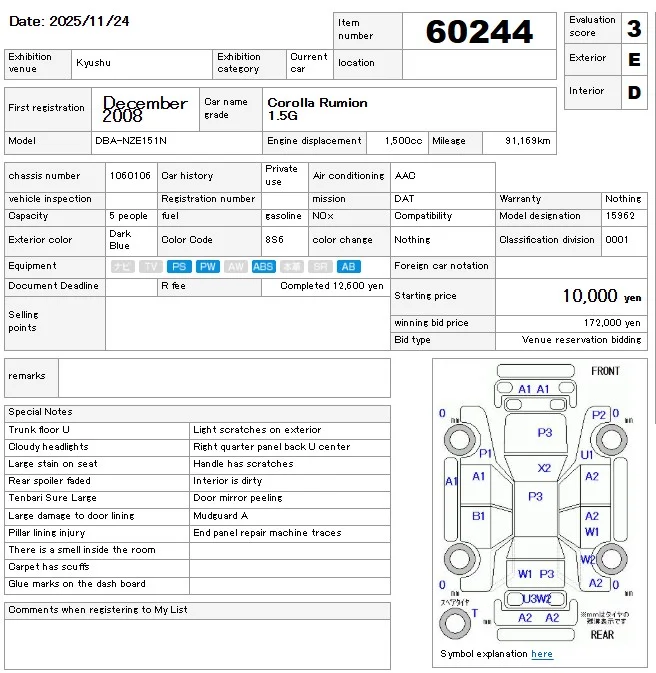The width and height of the screenshot is (656, 673).
Task: Click the 'Rear spoiler faded' note
Action: [x=49, y=481]
